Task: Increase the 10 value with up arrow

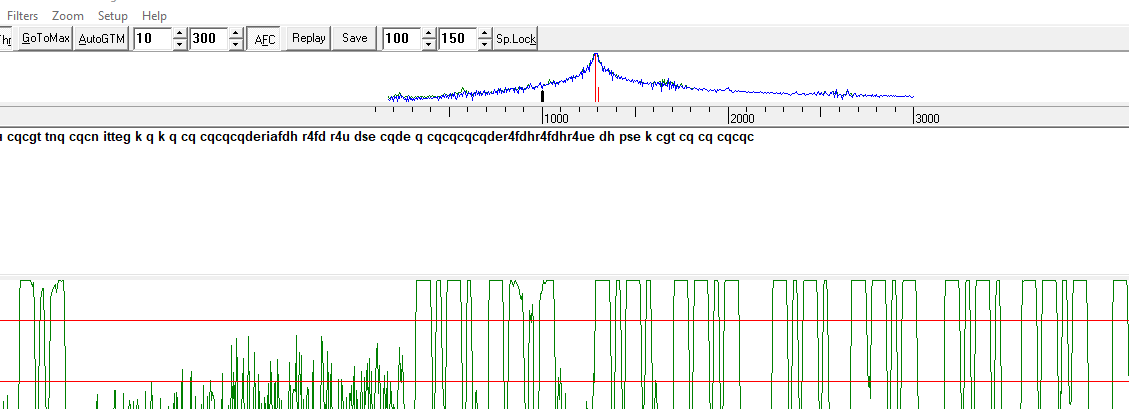Action: pyautogui.click(x=179, y=33)
